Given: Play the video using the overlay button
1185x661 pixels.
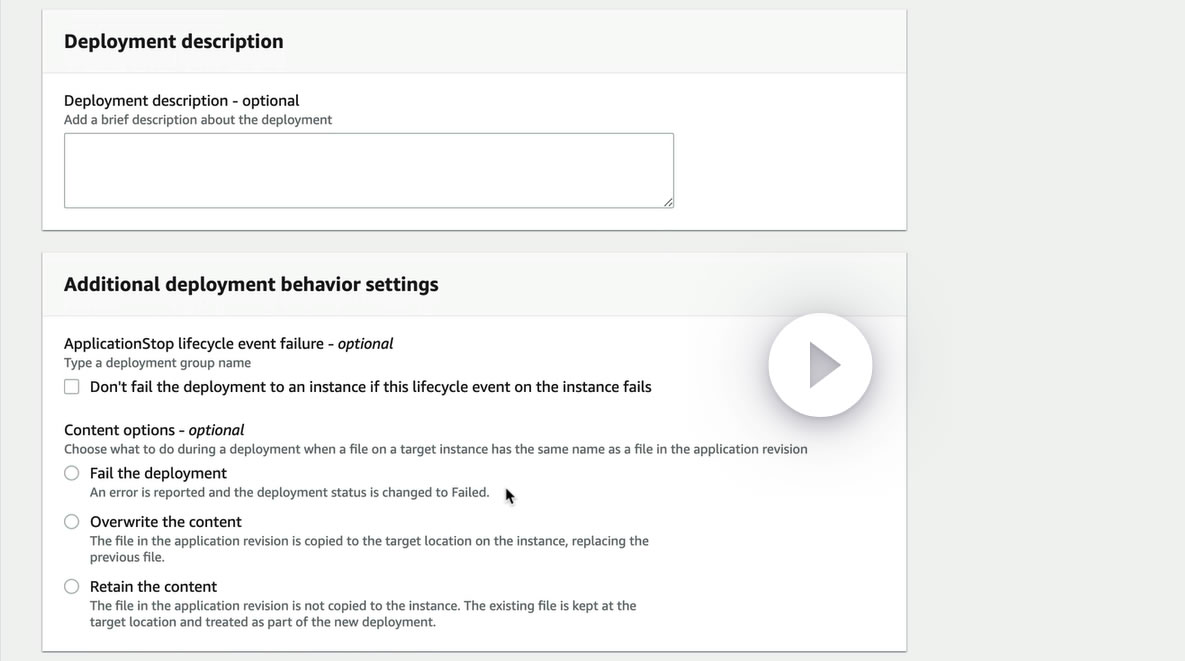Looking at the screenshot, I should pos(820,365).
